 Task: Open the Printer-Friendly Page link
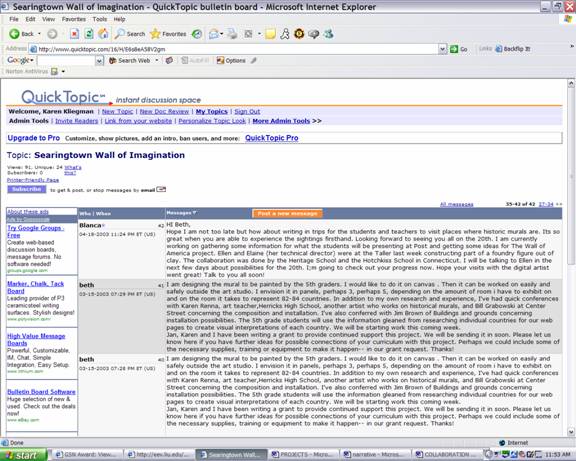point(33,180)
